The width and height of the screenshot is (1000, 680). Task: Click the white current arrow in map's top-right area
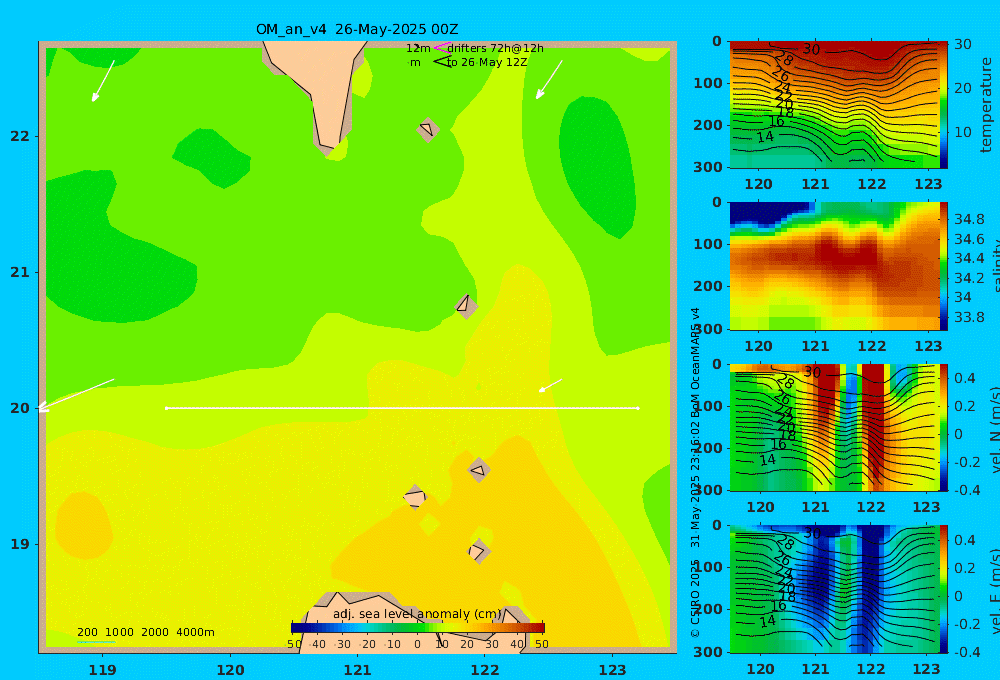click(549, 80)
